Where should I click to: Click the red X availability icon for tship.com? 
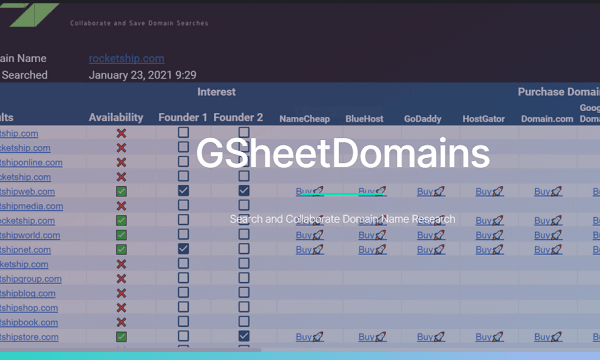coord(121,134)
